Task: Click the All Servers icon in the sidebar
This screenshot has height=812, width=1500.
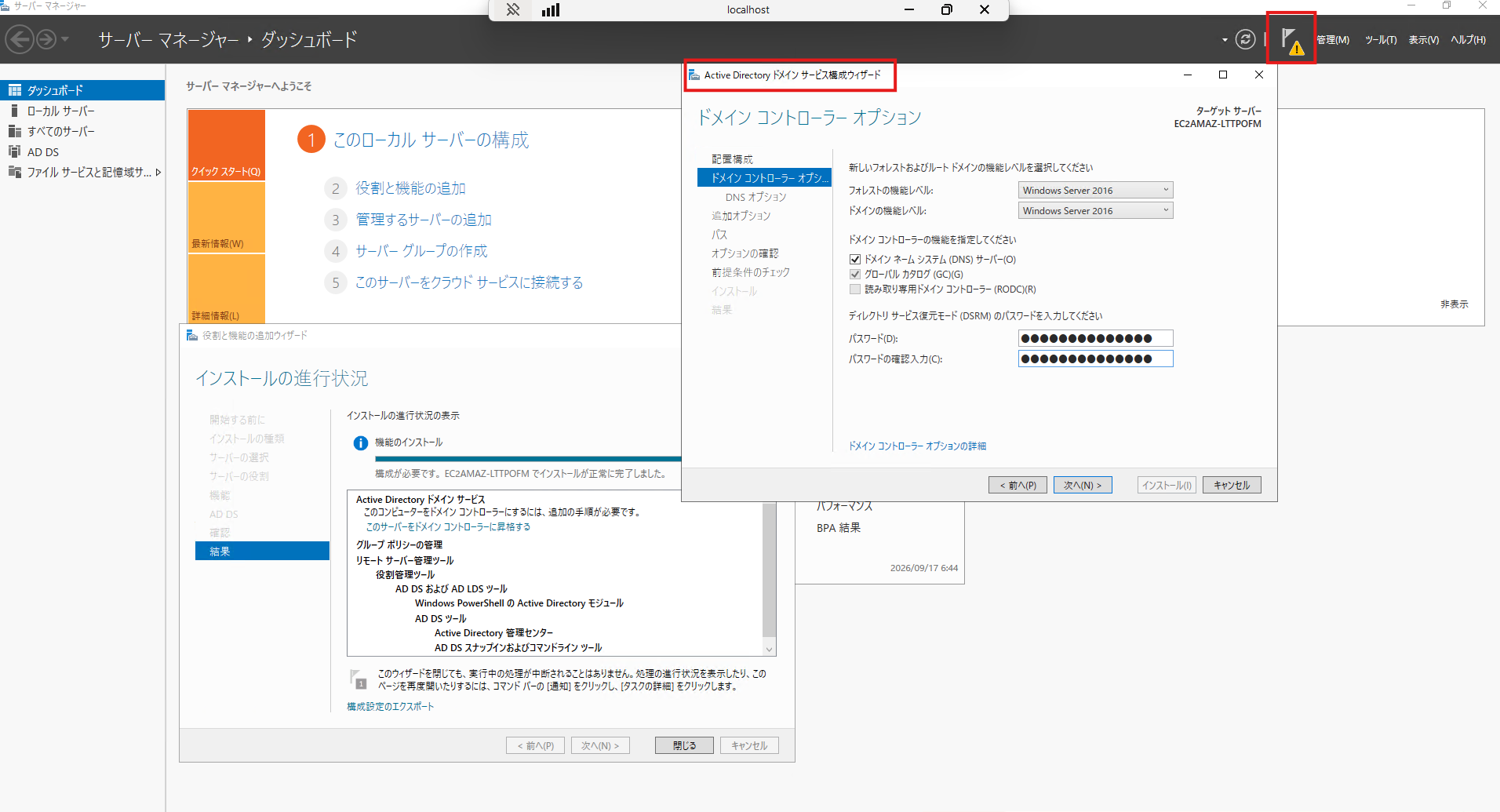Action: click(14, 131)
